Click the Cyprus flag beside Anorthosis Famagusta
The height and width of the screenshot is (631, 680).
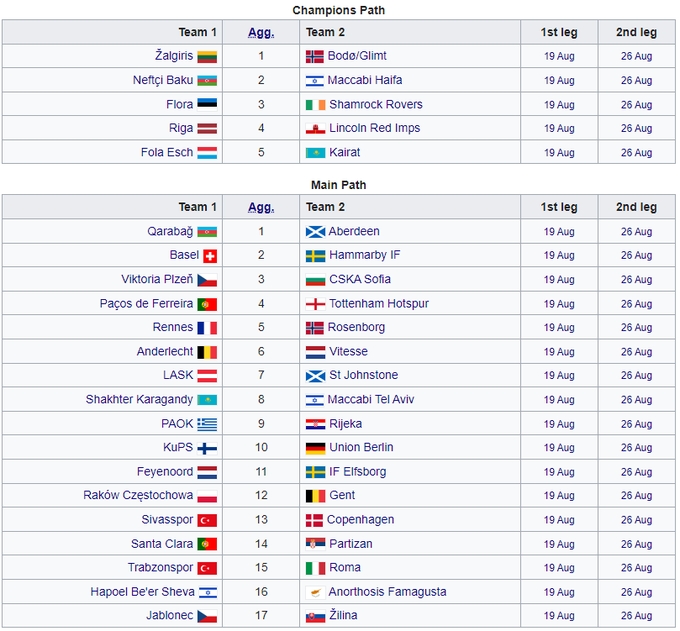coord(314,592)
